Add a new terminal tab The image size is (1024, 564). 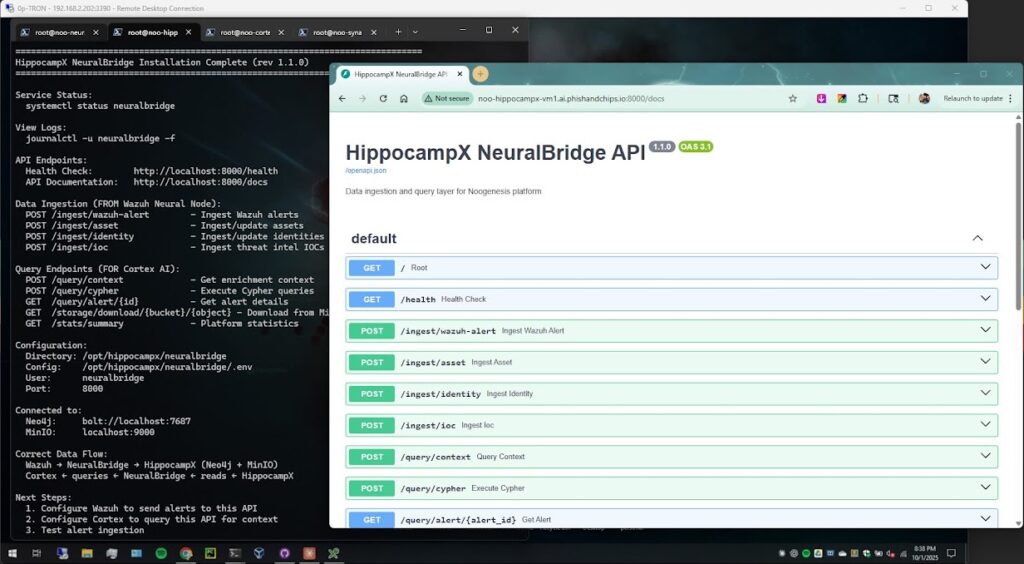398,32
